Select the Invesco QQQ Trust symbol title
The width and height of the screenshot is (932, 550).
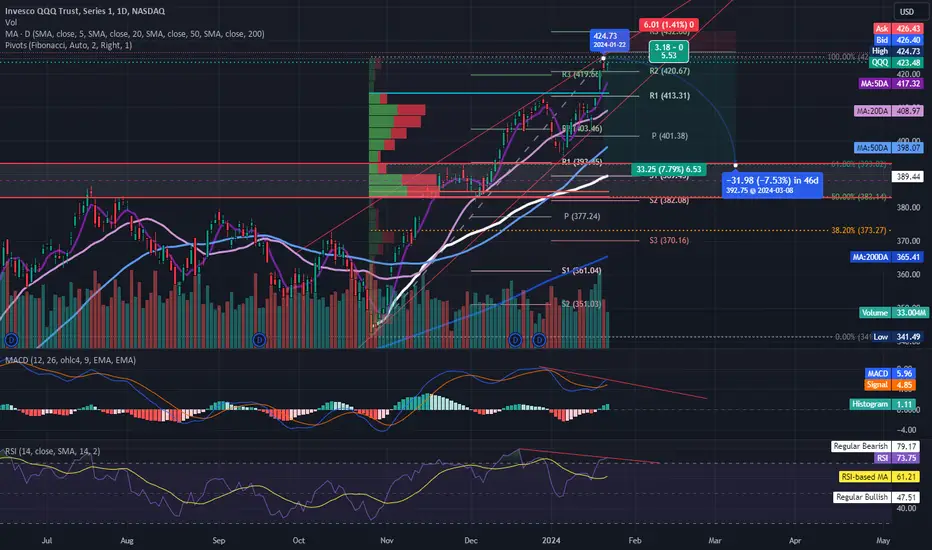click(x=85, y=11)
